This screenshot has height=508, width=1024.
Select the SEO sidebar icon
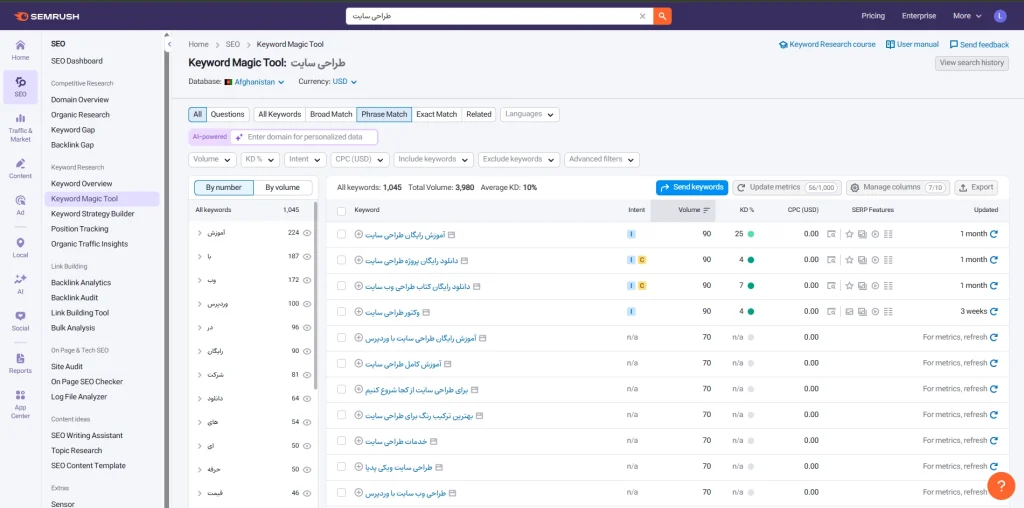click(x=20, y=87)
